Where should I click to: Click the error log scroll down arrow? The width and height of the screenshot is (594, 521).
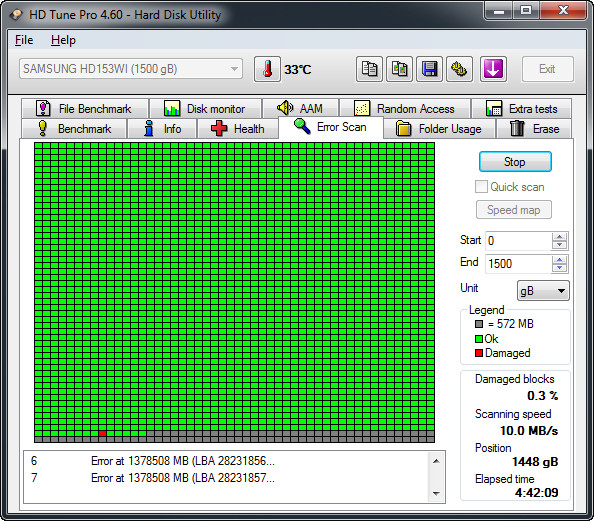436,493
